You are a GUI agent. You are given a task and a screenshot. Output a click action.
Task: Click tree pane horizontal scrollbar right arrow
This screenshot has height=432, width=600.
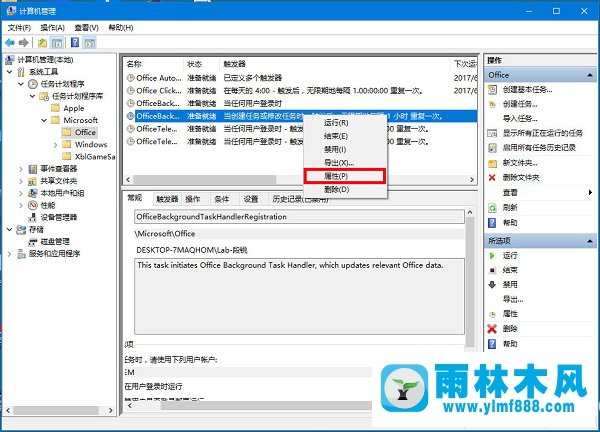pos(110,411)
